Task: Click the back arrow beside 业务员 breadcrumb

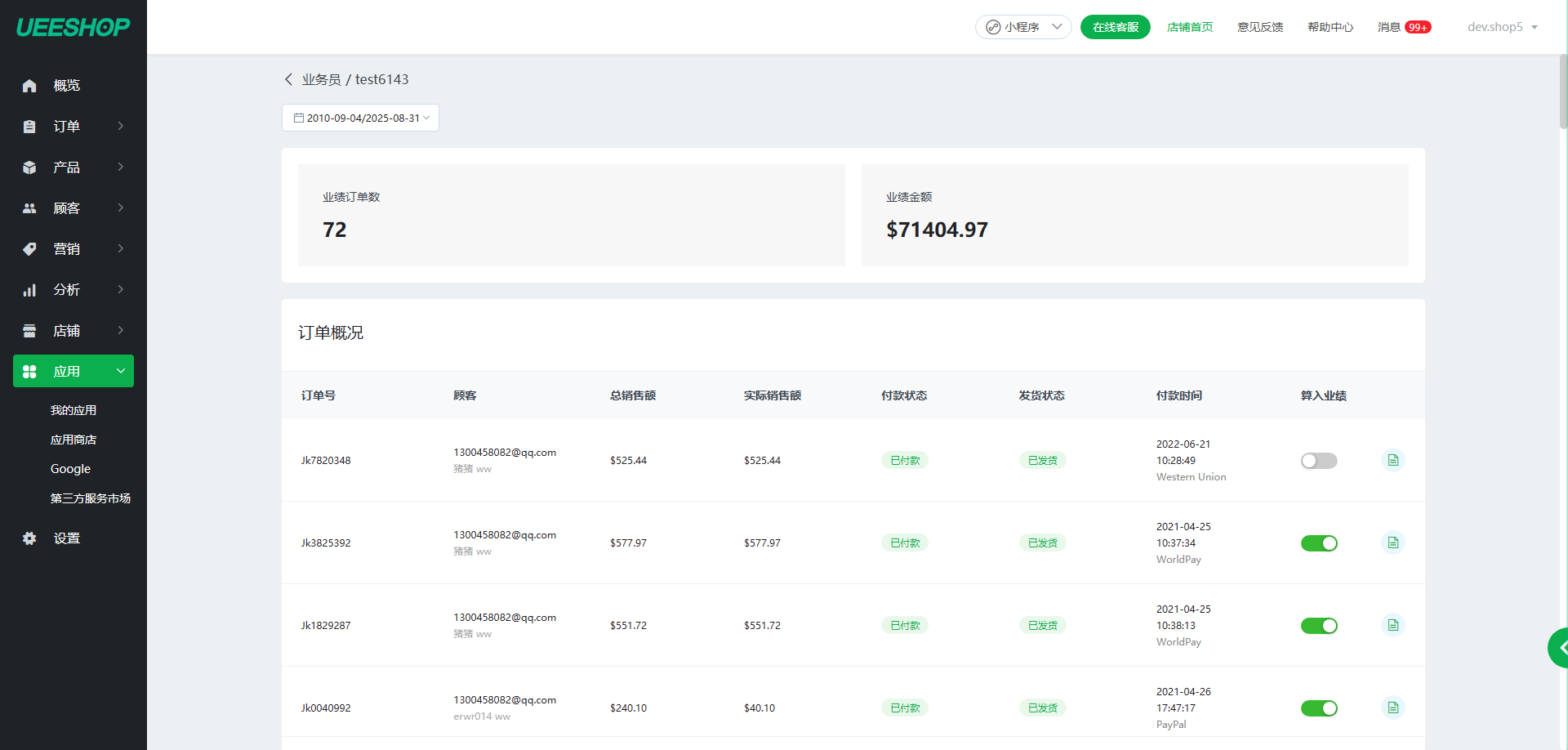Action: (x=288, y=79)
